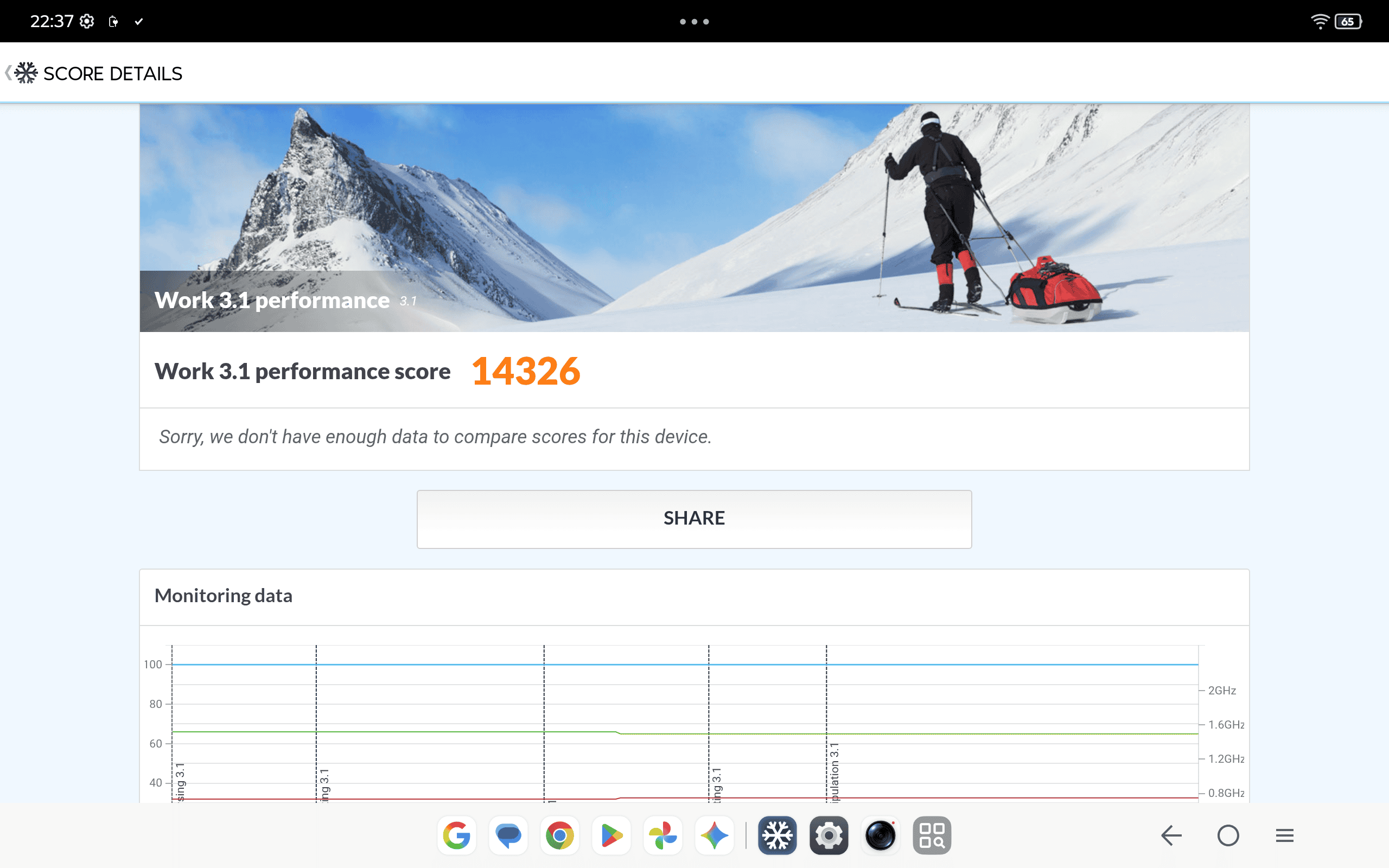Tap the Wi-Fi status icon
This screenshot has height=868, width=1389.
click(1320, 21)
